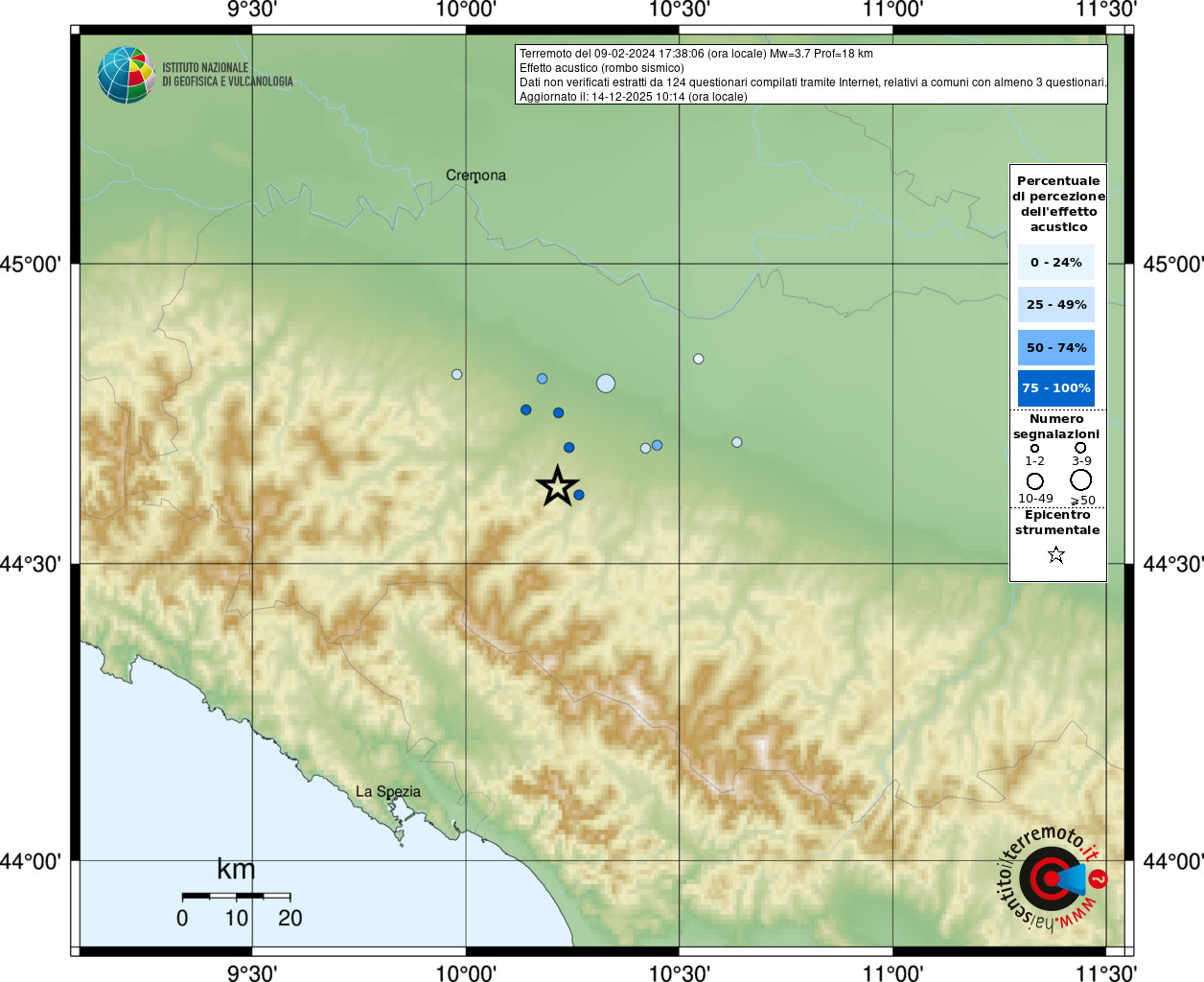Click the epicenter star on the map
The width and height of the screenshot is (1204, 982).
[x=557, y=486]
